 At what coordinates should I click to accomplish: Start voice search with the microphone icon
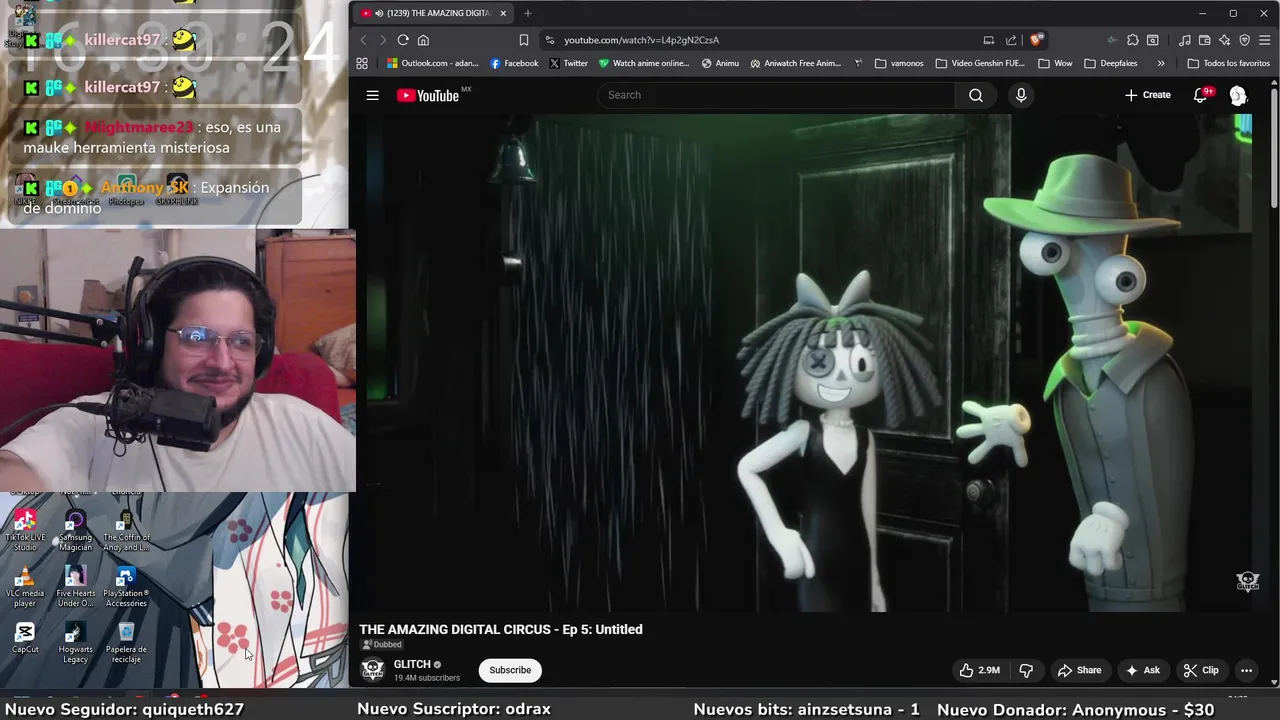coord(1021,95)
